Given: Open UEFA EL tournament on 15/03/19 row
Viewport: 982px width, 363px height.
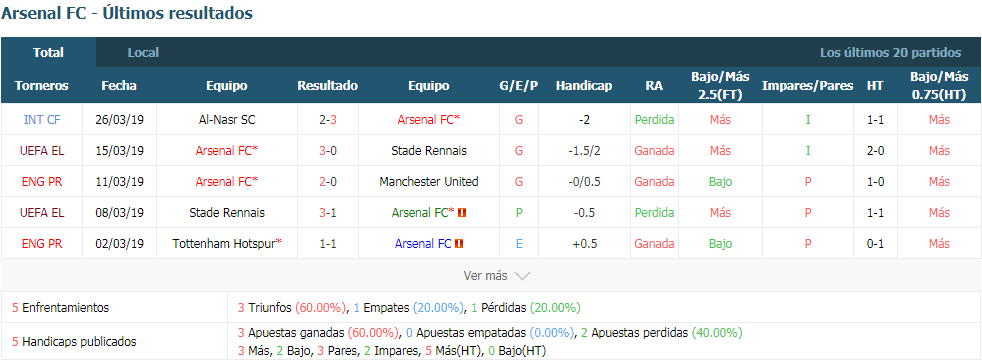Looking at the screenshot, I should (42, 151).
